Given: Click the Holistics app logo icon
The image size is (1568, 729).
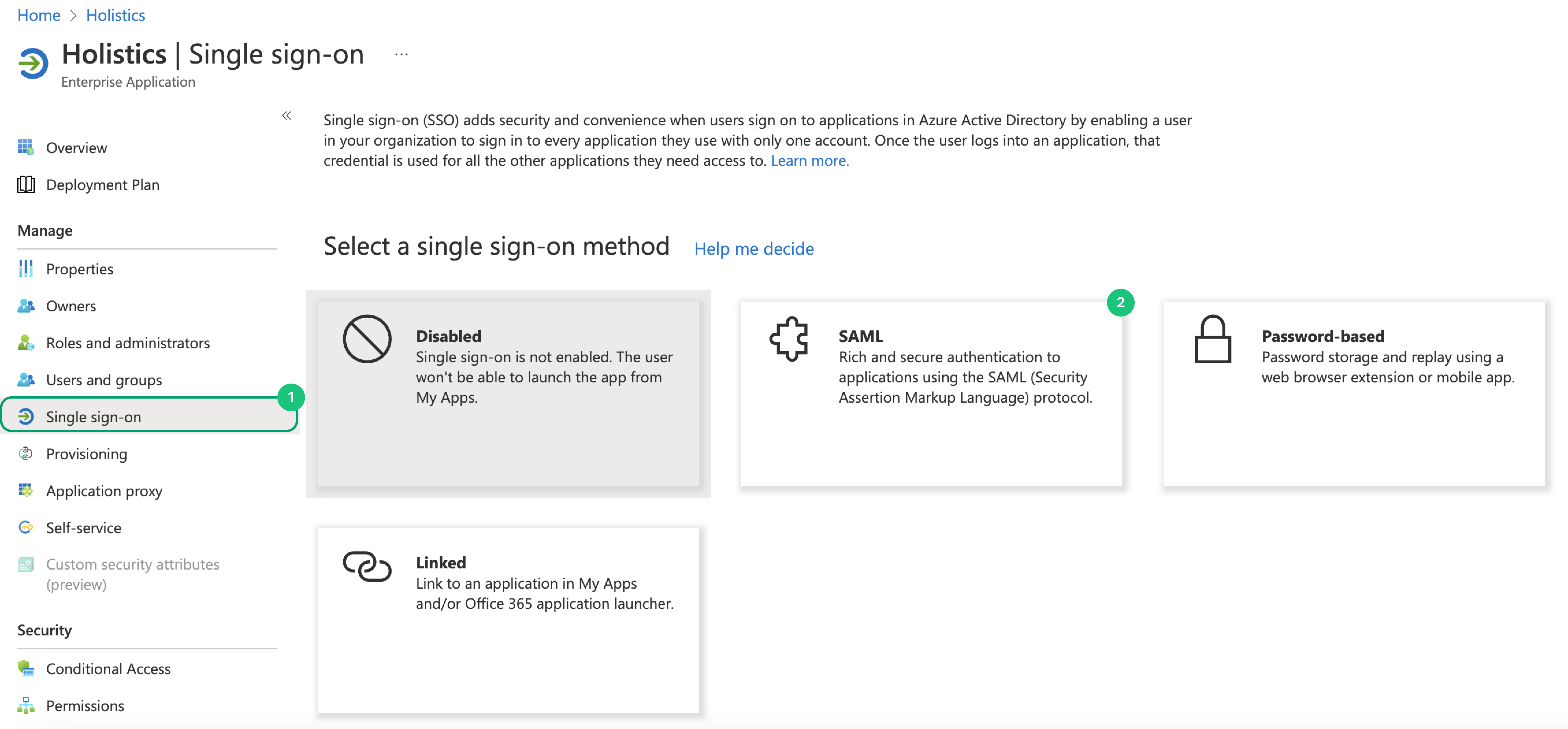Looking at the screenshot, I should coord(33,63).
